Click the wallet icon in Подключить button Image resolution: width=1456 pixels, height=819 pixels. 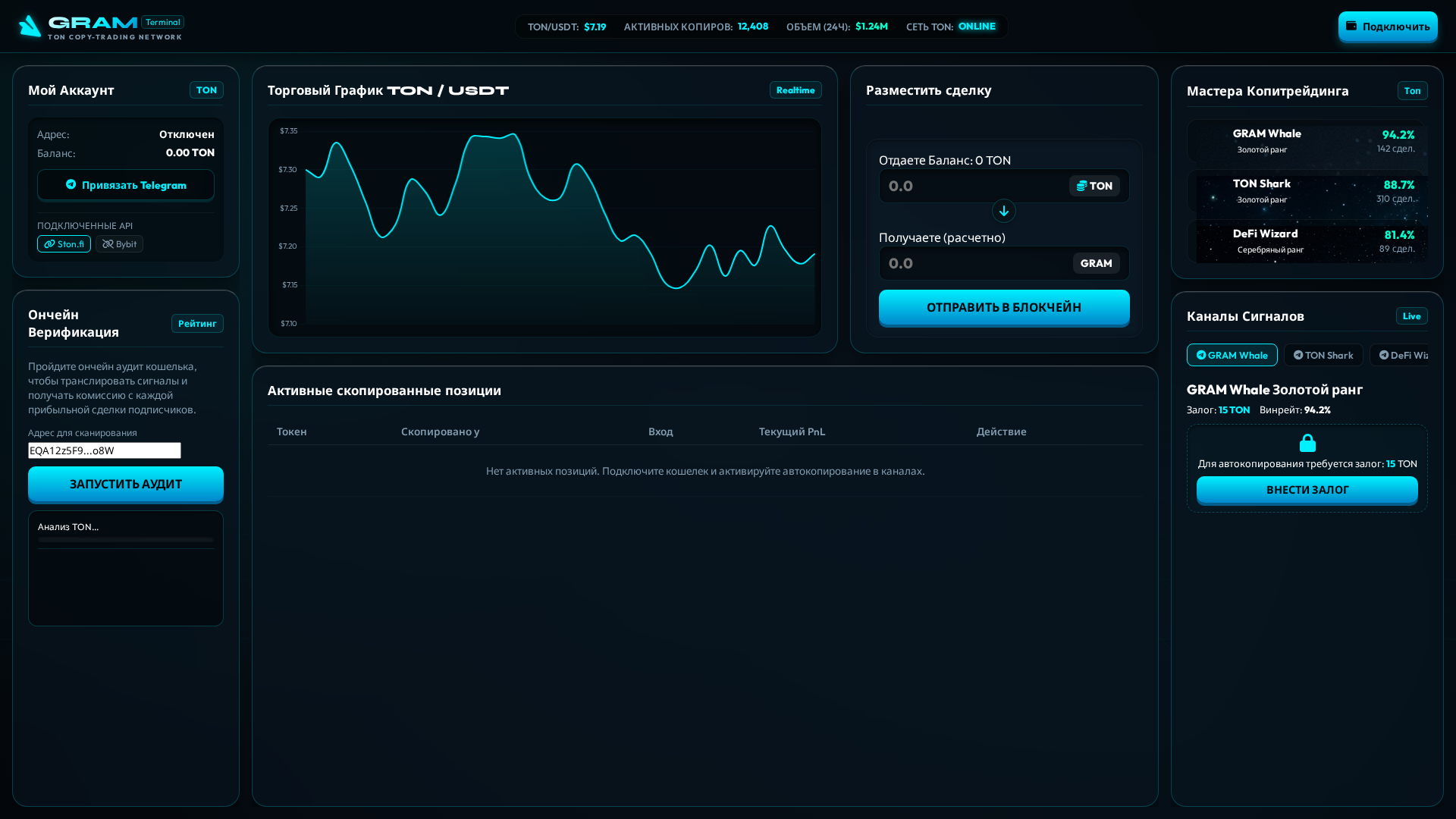tap(1351, 26)
